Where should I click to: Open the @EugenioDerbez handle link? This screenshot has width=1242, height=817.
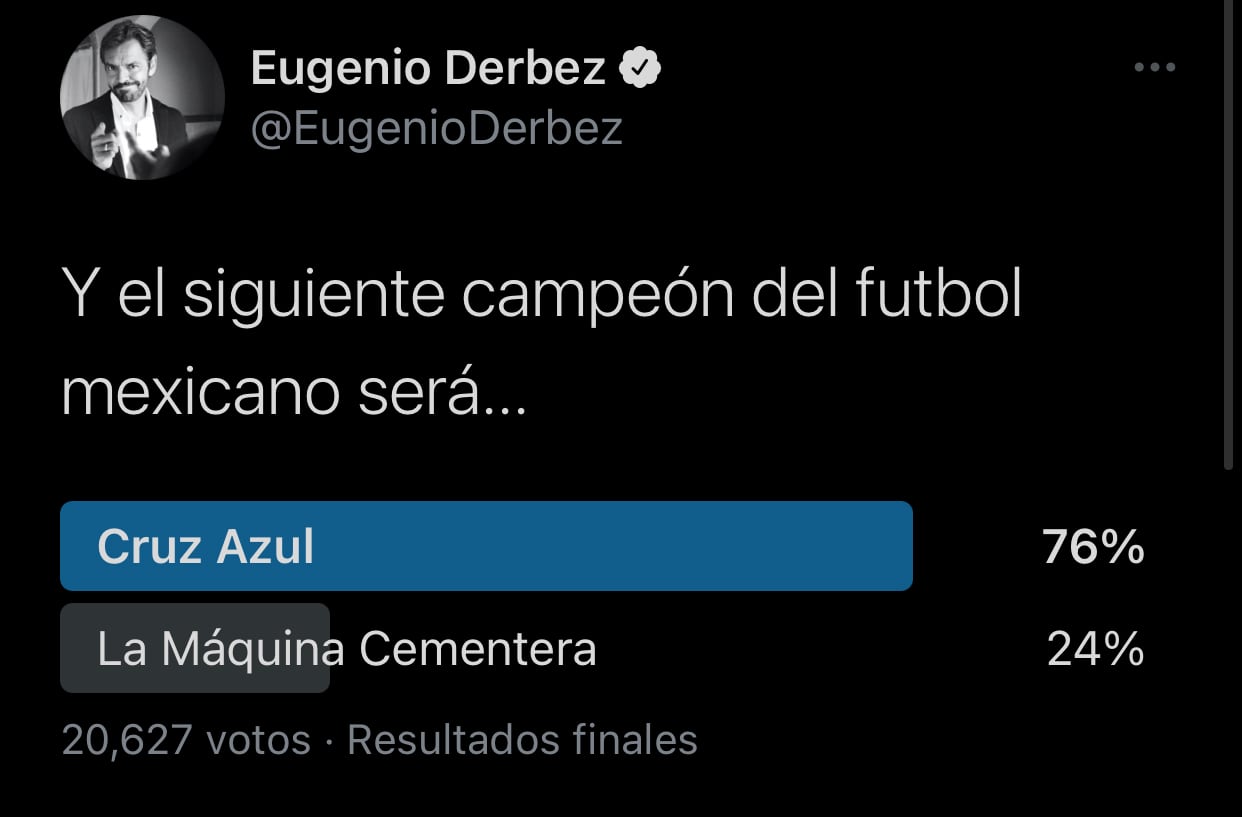pyautogui.click(x=436, y=129)
